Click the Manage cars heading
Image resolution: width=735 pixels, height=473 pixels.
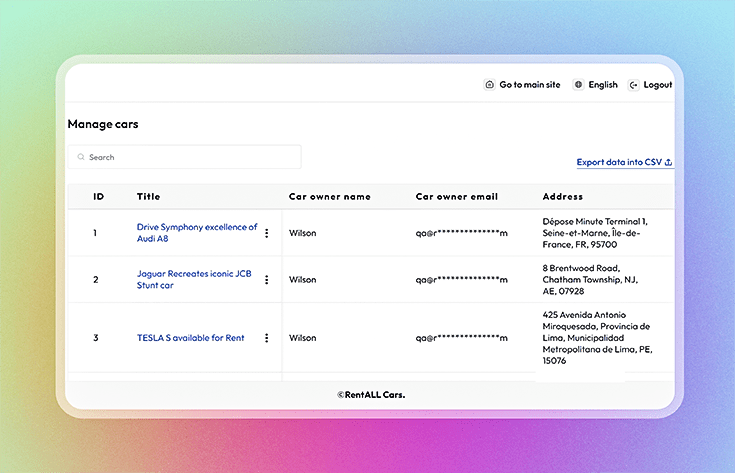pos(103,124)
